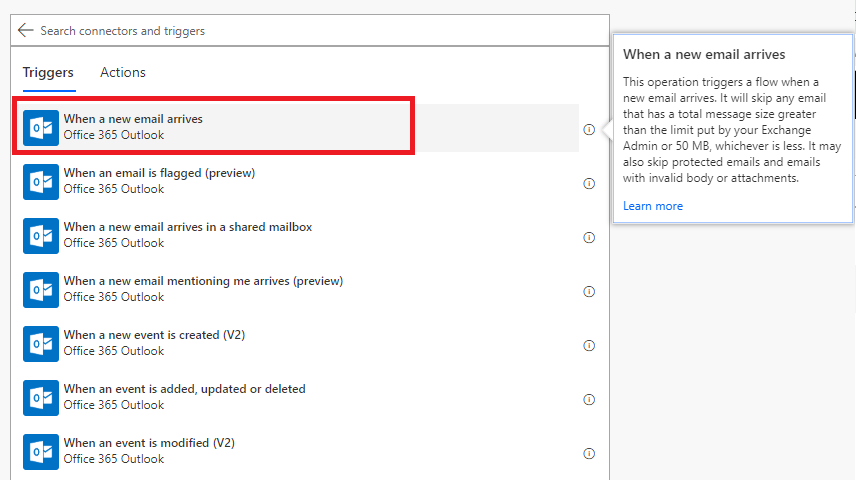Open info icon for When an email is flagged (preview)
This screenshot has height=480, width=856.
tap(589, 183)
